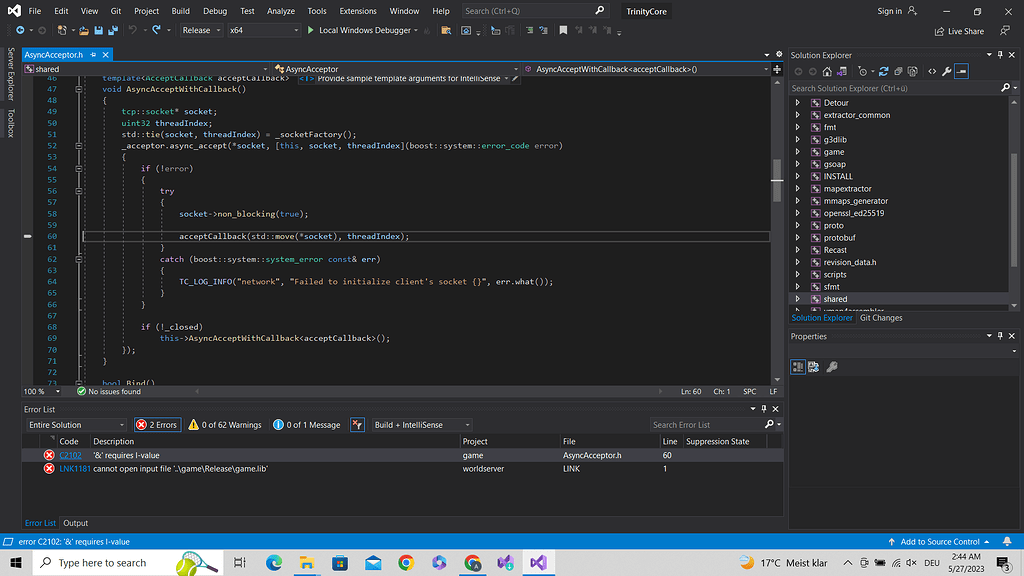
Task: Click the Alphabetical sort icon in Properties
Action: click(814, 366)
